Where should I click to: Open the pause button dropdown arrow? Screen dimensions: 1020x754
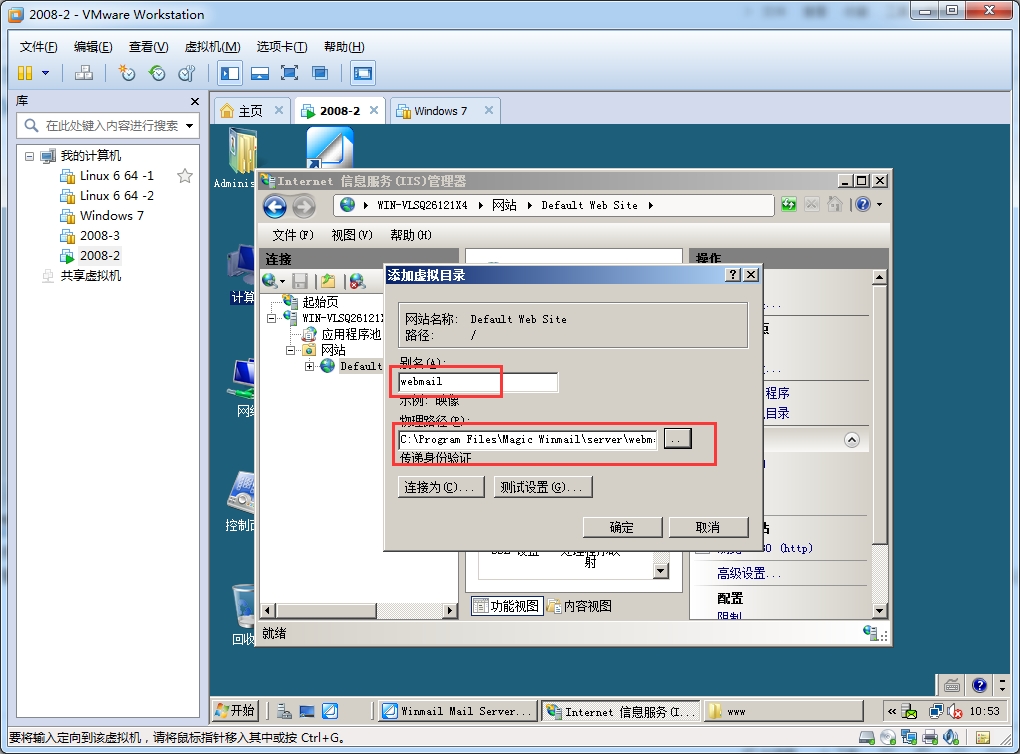click(46, 73)
